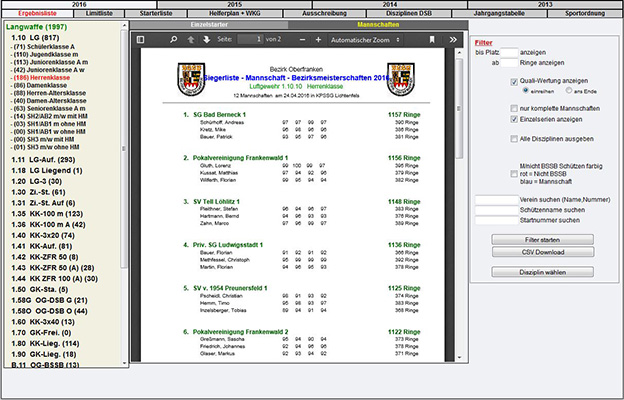Click the Verein suchen input field
The height and width of the screenshot is (400, 624).
497,199
